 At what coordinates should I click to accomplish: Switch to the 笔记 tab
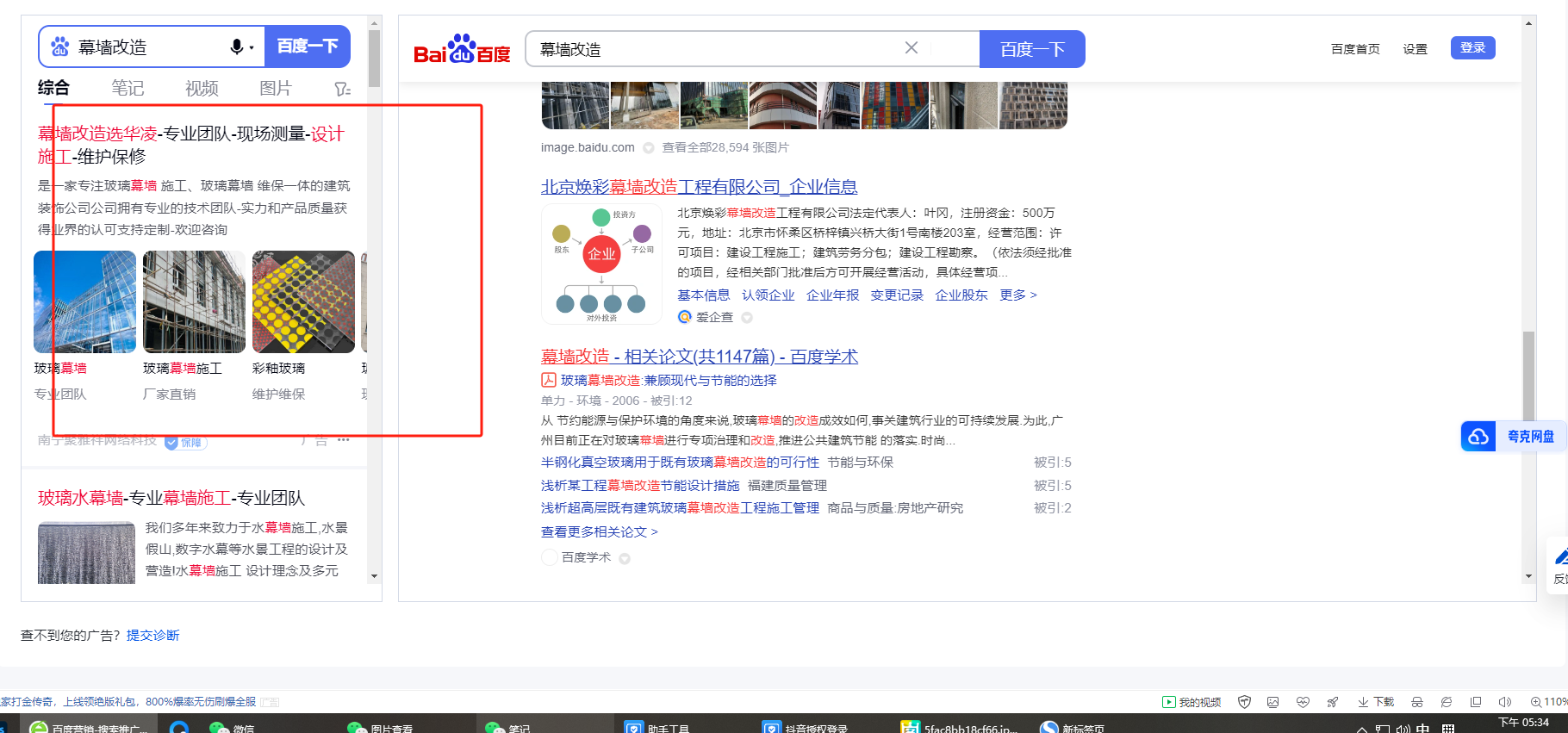pos(128,88)
